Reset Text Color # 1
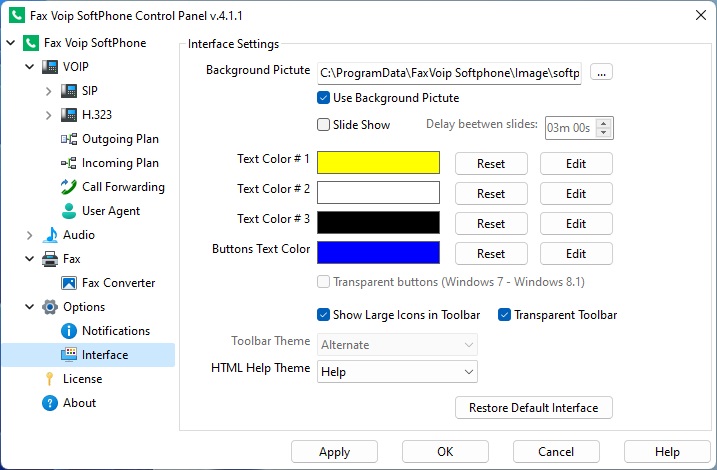The image size is (717, 470). [x=491, y=164]
